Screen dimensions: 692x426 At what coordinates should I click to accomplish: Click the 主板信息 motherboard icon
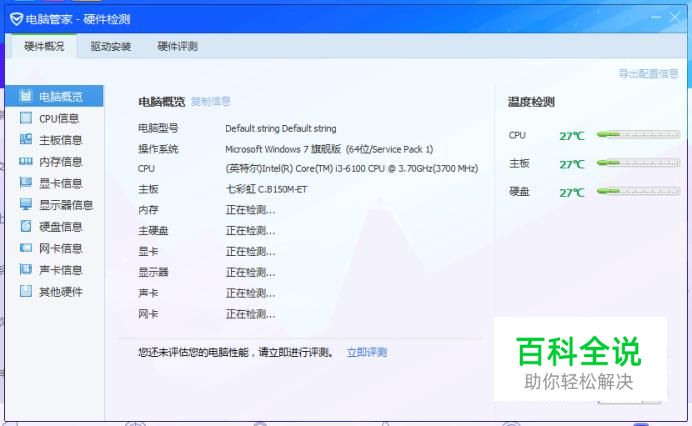tap(26, 139)
